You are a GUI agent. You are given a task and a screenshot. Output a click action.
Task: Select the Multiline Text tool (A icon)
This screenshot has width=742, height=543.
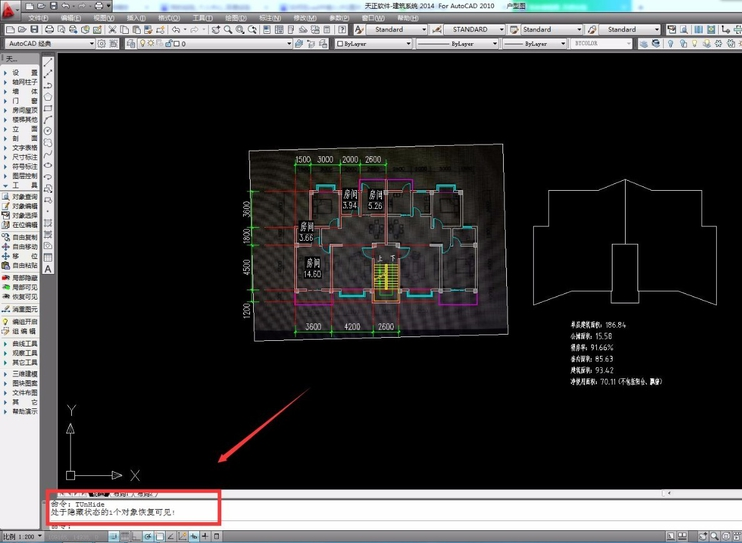(47, 253)
